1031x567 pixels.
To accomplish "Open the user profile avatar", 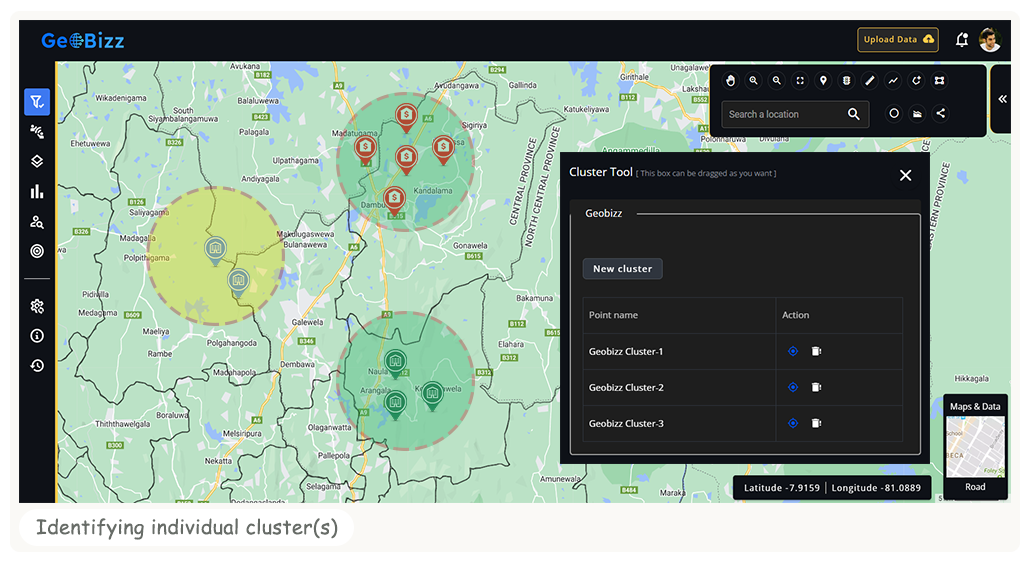I will [990, 39].
